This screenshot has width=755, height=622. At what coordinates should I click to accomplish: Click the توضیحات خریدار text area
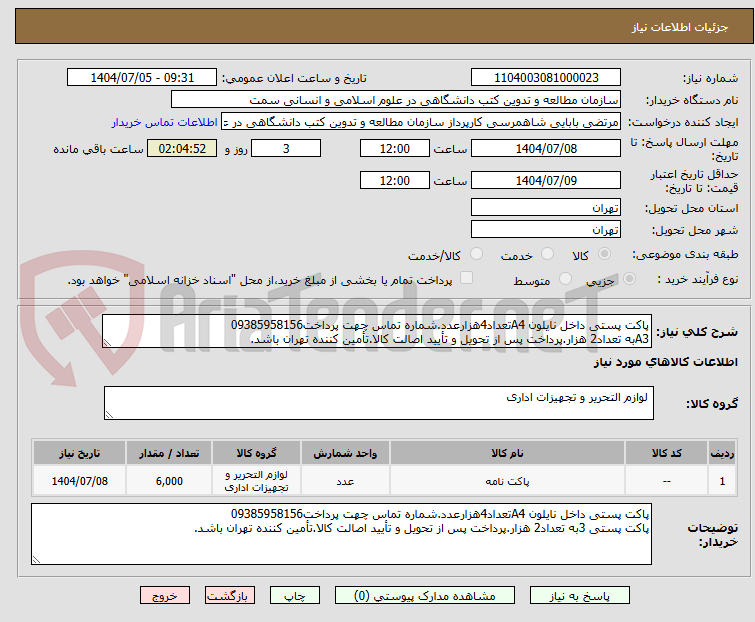(x=341, y=534)
